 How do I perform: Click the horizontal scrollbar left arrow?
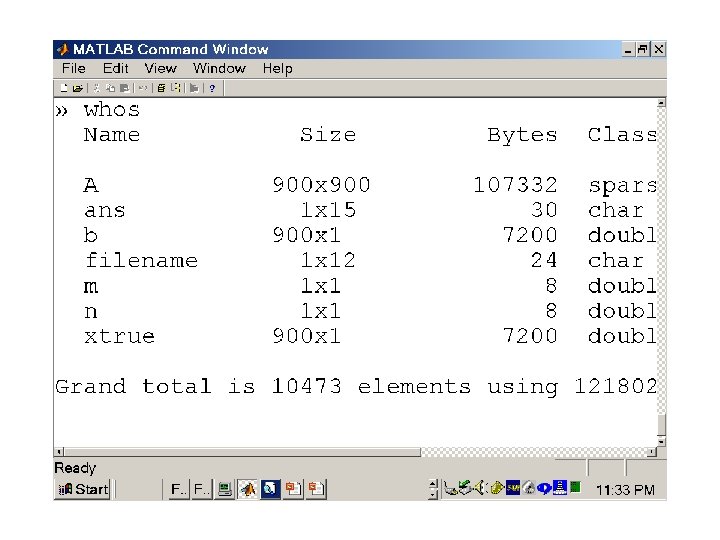(59, 452)
